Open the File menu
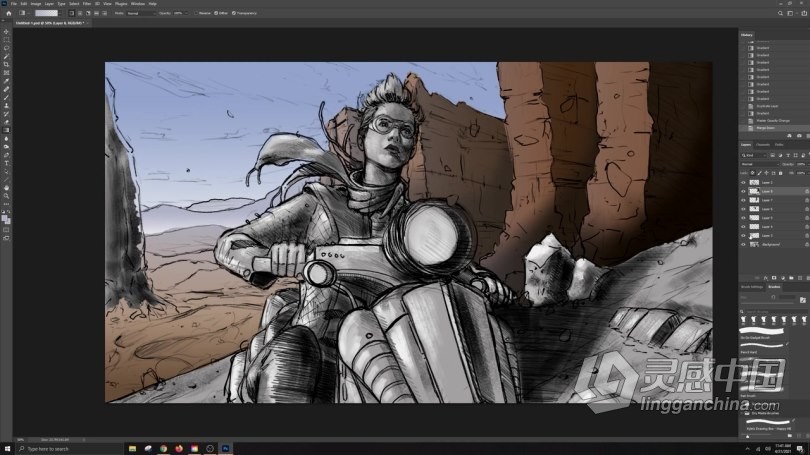 pos(13,4)
